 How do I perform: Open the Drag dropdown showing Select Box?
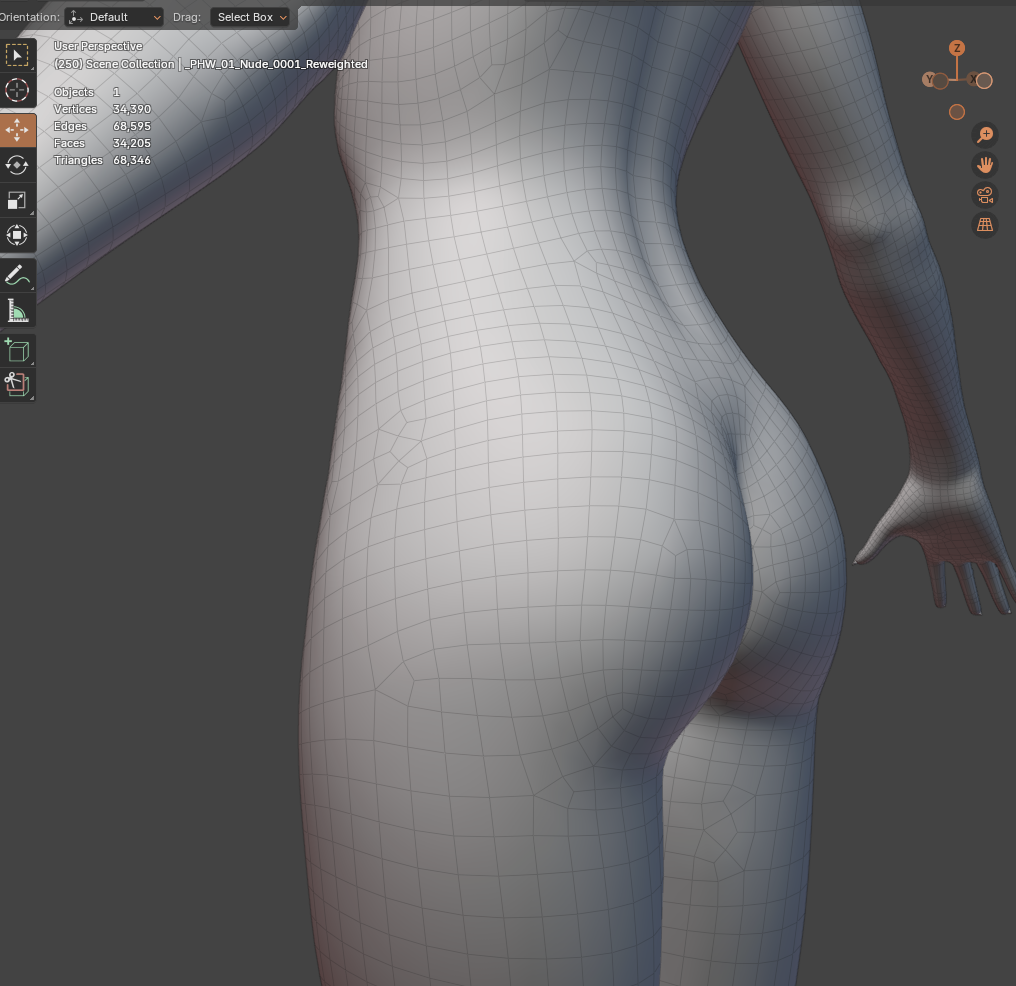[x=252, y=17]
